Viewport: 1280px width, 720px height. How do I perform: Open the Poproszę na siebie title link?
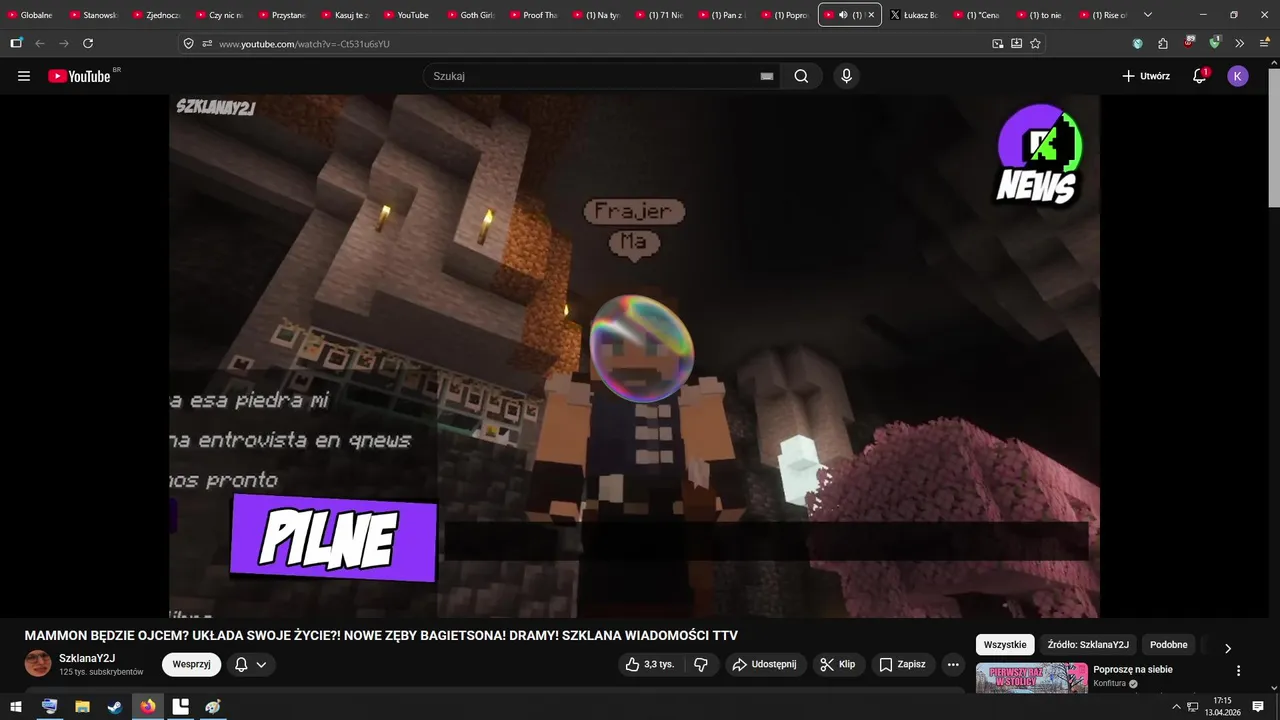click(1133, 669)
